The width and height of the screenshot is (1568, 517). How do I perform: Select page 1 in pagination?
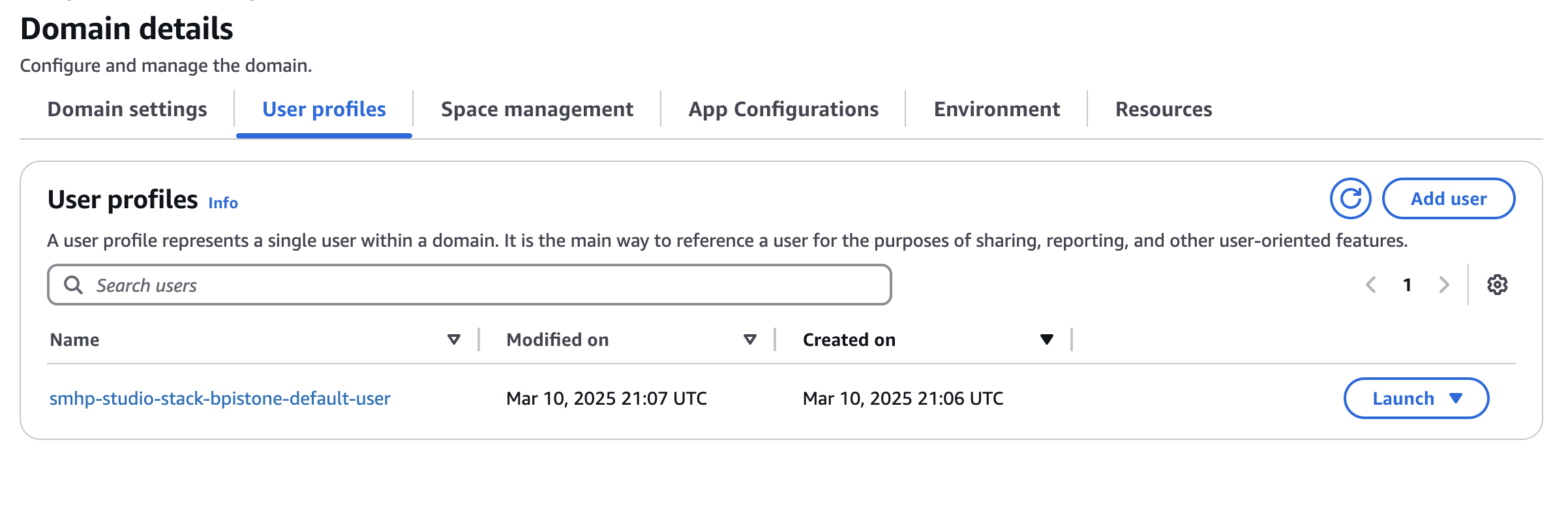tap(1408, 285)
